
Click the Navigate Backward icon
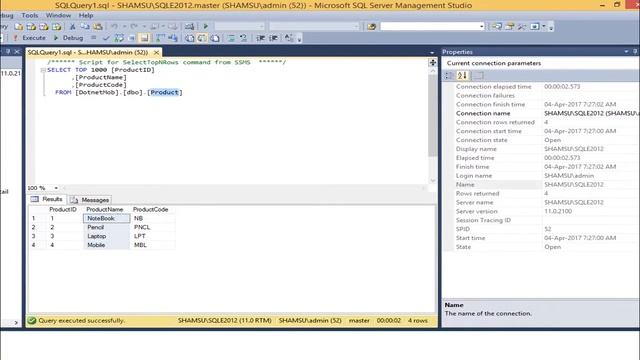coord(154,27)
